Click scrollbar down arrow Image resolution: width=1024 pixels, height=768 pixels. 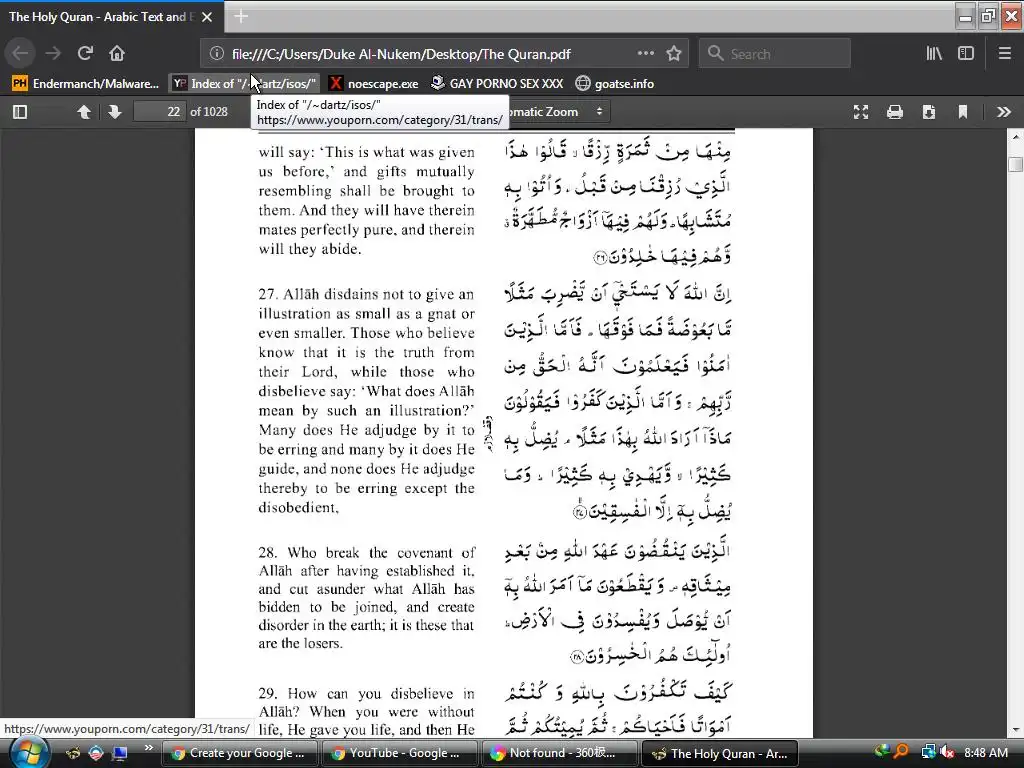1016,730
